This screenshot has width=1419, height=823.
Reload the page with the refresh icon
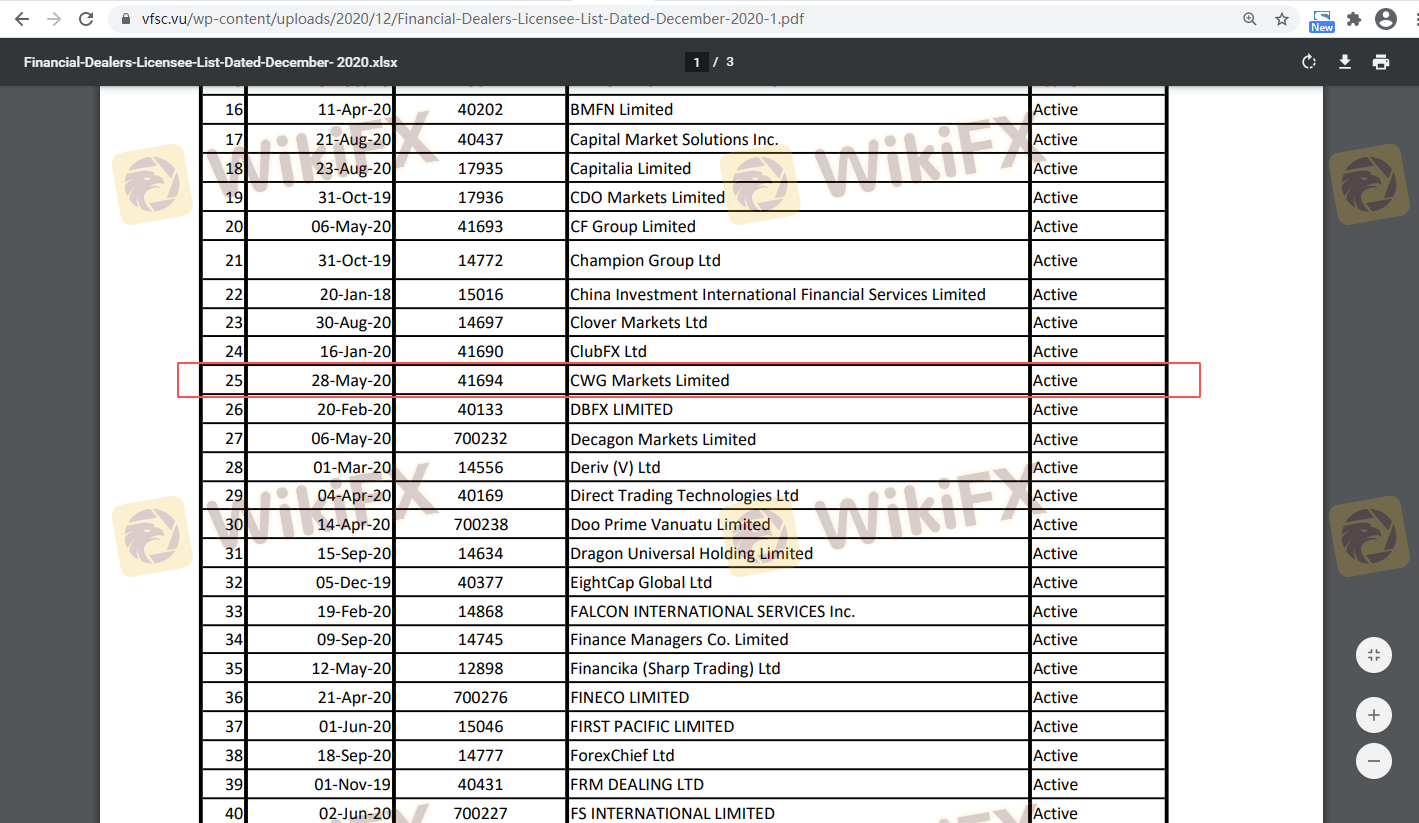tap(86, 19)
